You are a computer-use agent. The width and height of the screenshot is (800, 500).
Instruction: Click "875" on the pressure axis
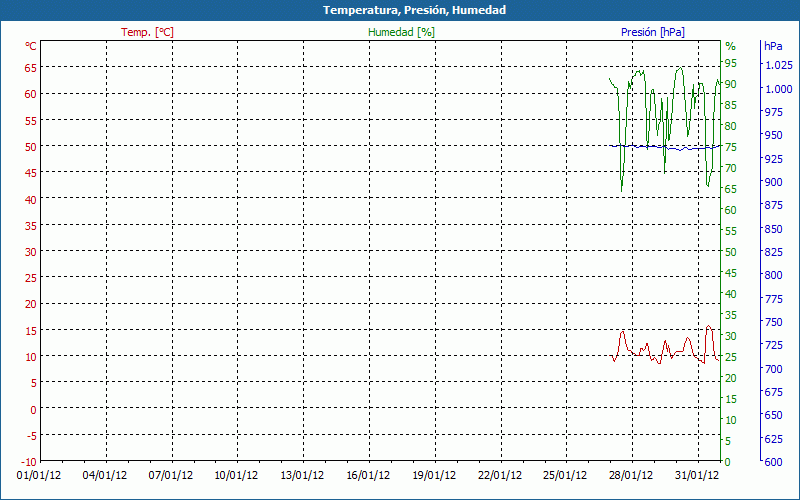[773, 205]
